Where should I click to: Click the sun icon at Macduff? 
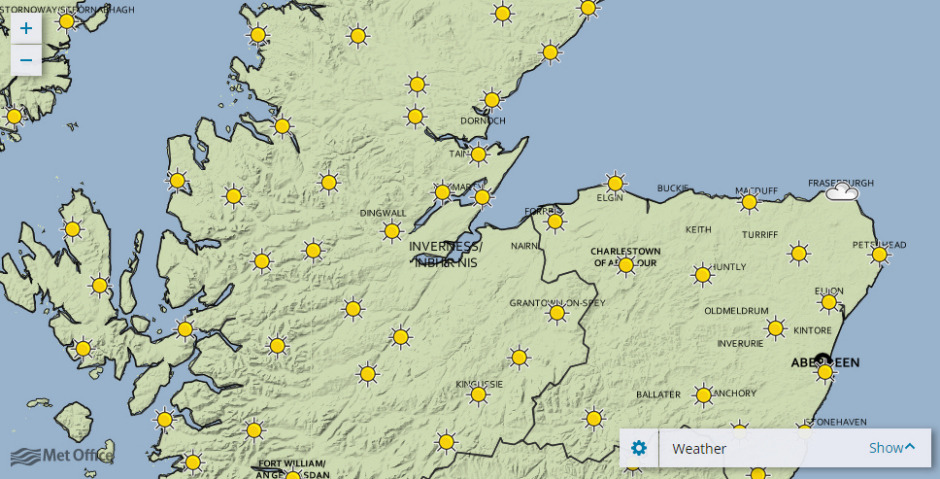[748, 202]
